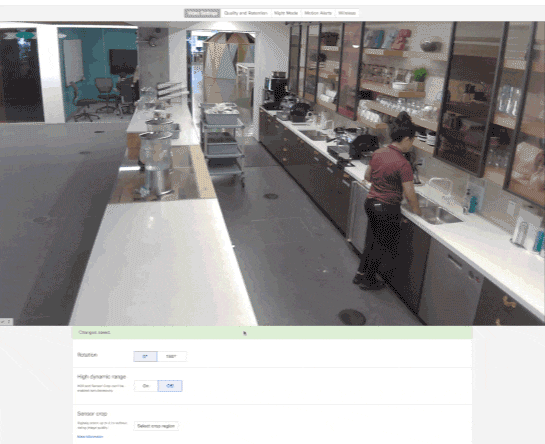Viewport: 545px width, 444px height.
Task: Click the small pencil icon on the video overlay
Action: [x=3, y=322]
